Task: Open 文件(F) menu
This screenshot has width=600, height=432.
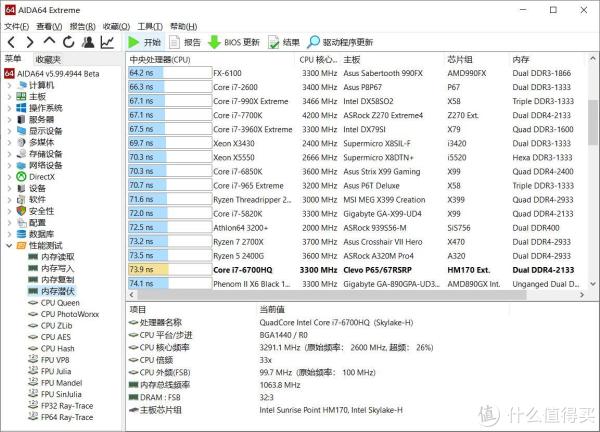Action: tap(16, 26)
